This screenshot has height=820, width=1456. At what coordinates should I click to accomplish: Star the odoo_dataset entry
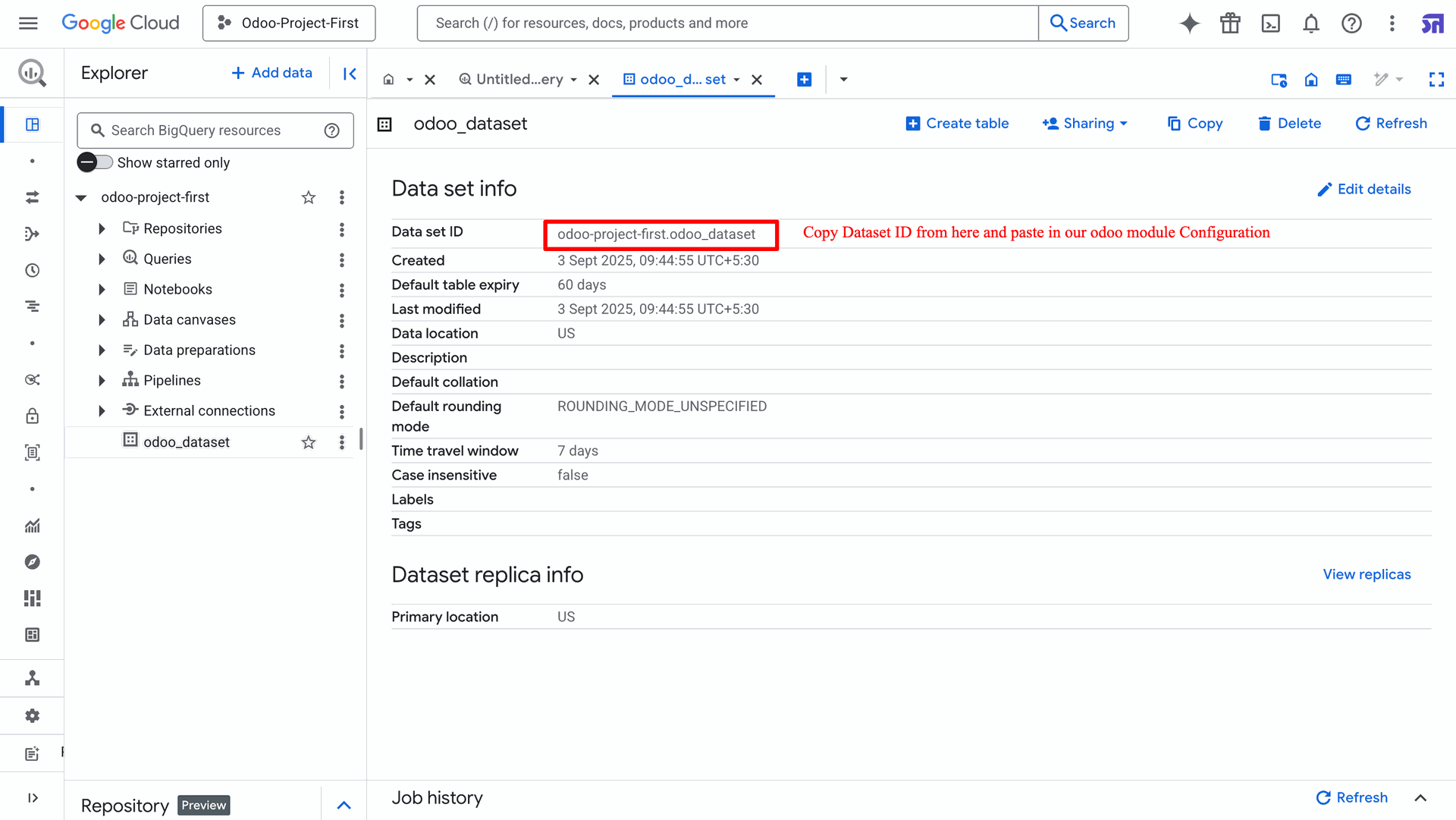tap(308, 442)
